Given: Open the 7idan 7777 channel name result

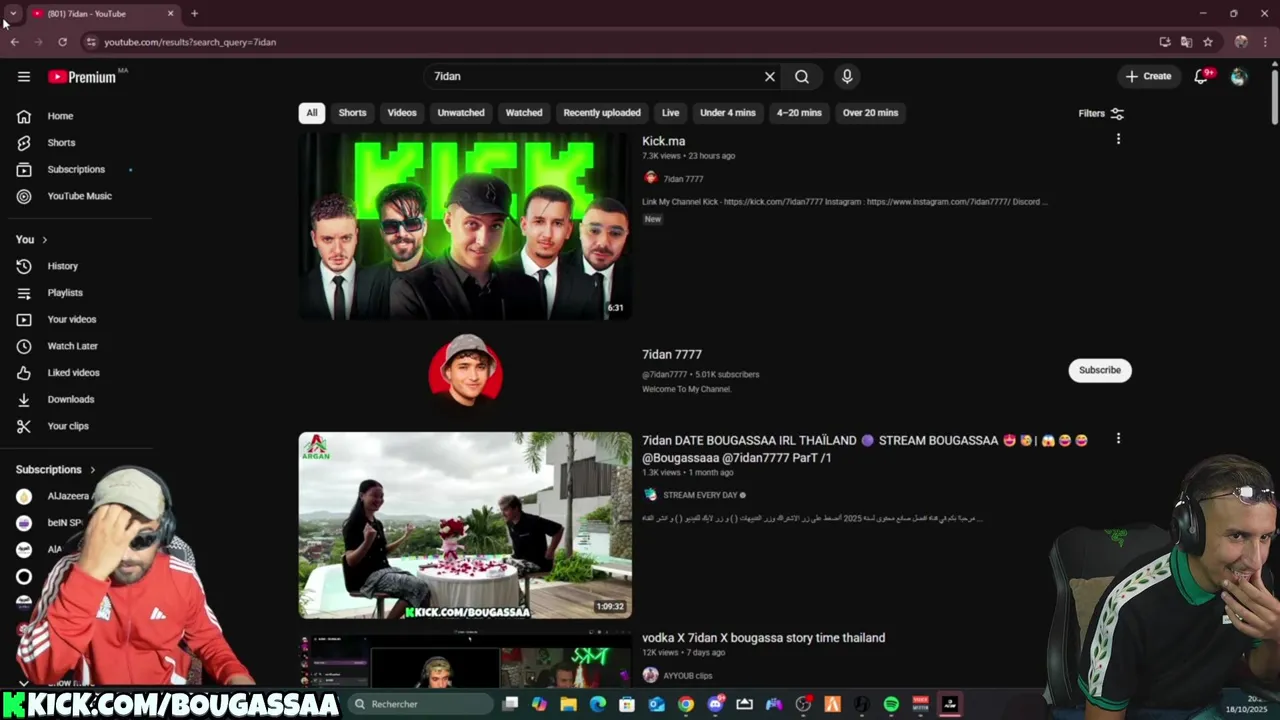Looking at the screenshot, I should point(672,354).
